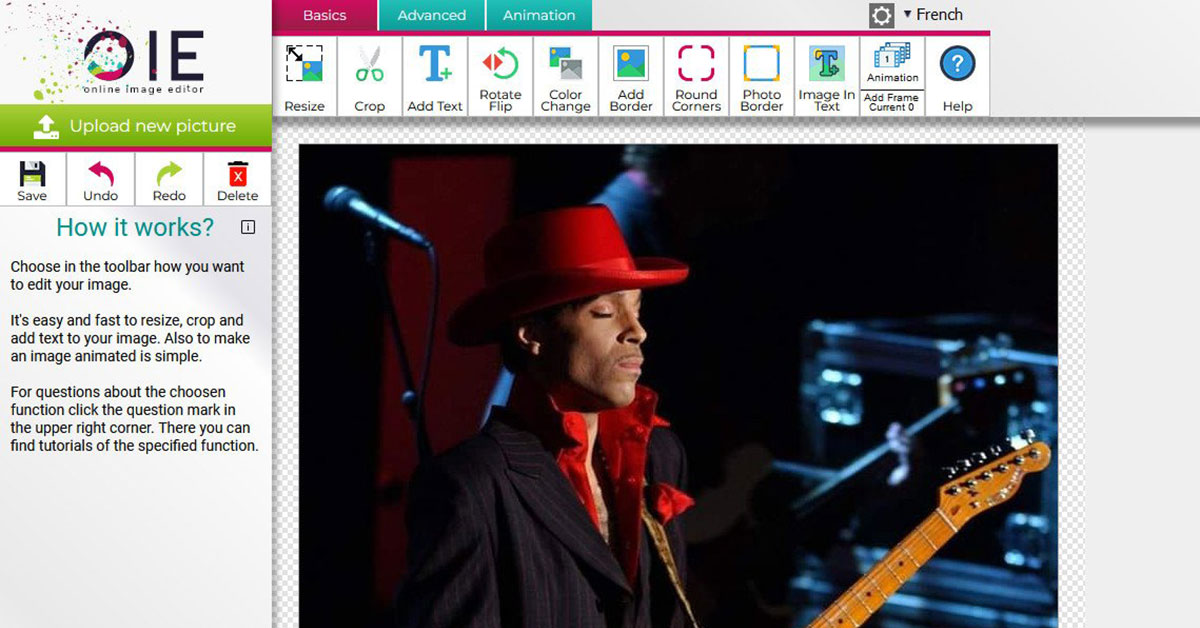Click Upload new picture button

click(x=136, y=126)
